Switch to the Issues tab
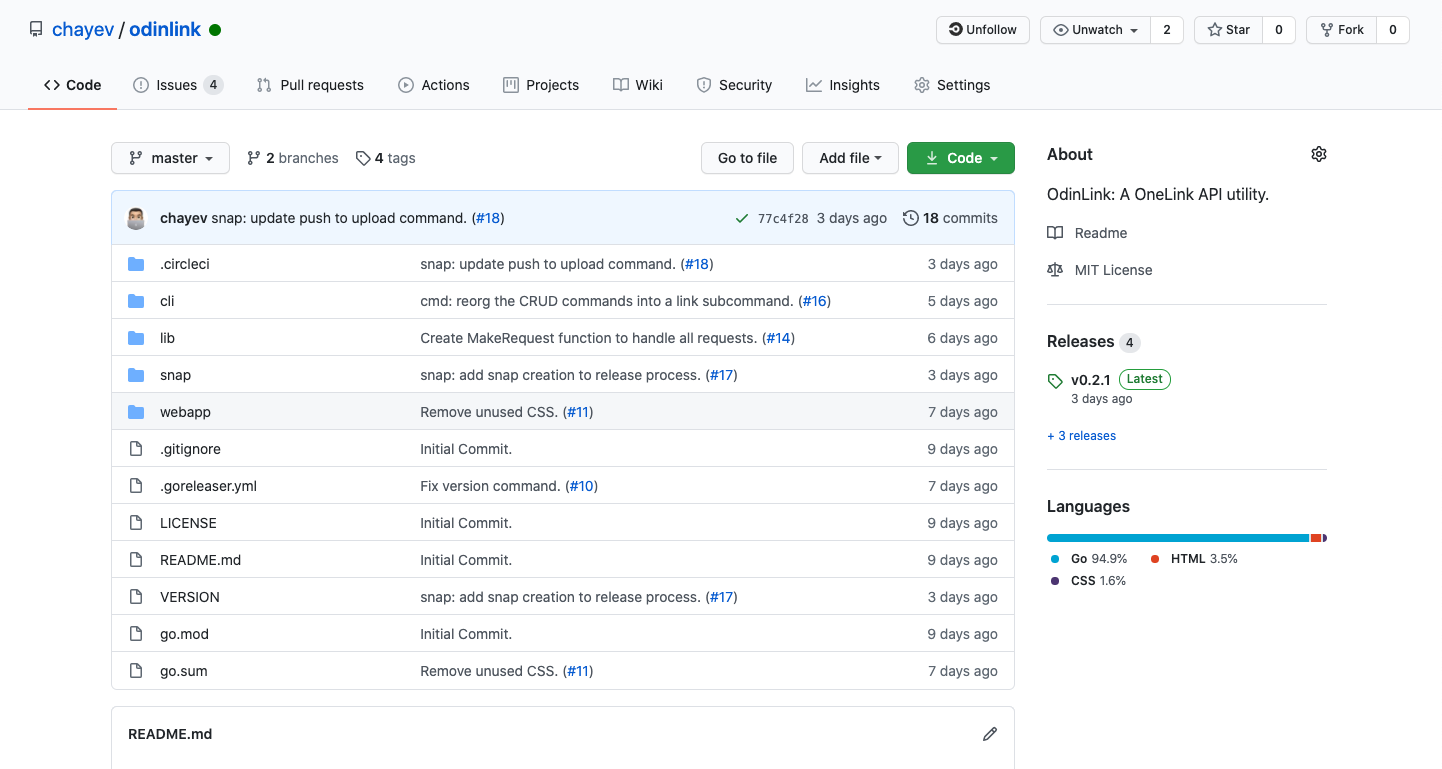The height and width of the screenshot is (769, 1442). (177, 85)
